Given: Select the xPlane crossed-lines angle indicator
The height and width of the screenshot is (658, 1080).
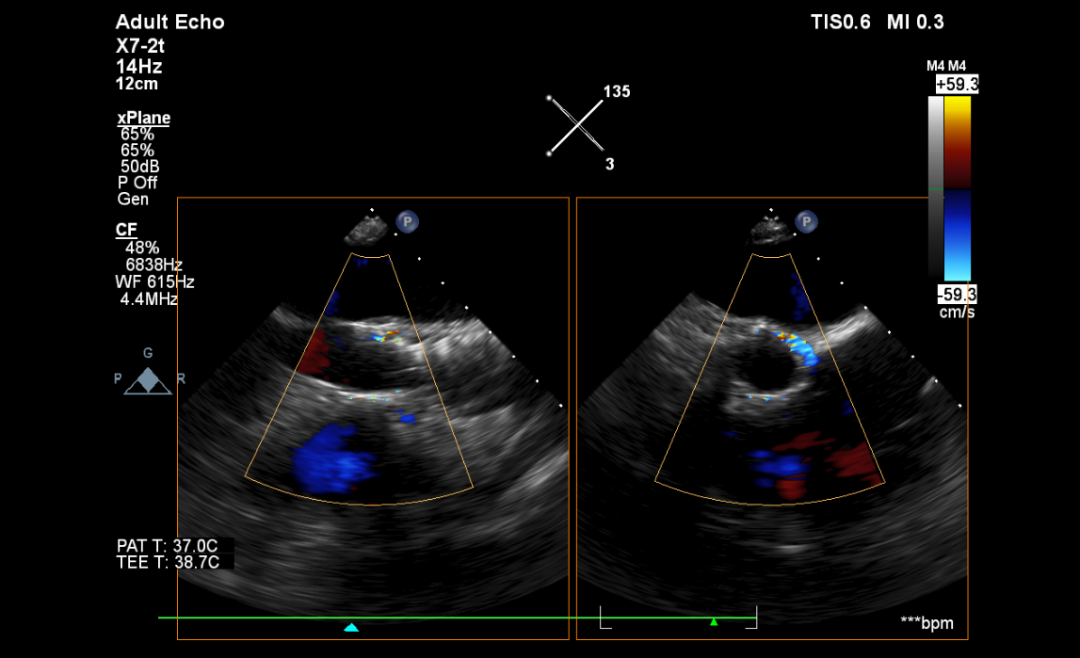Looking at the screenshot, I should tap(576, 126).
